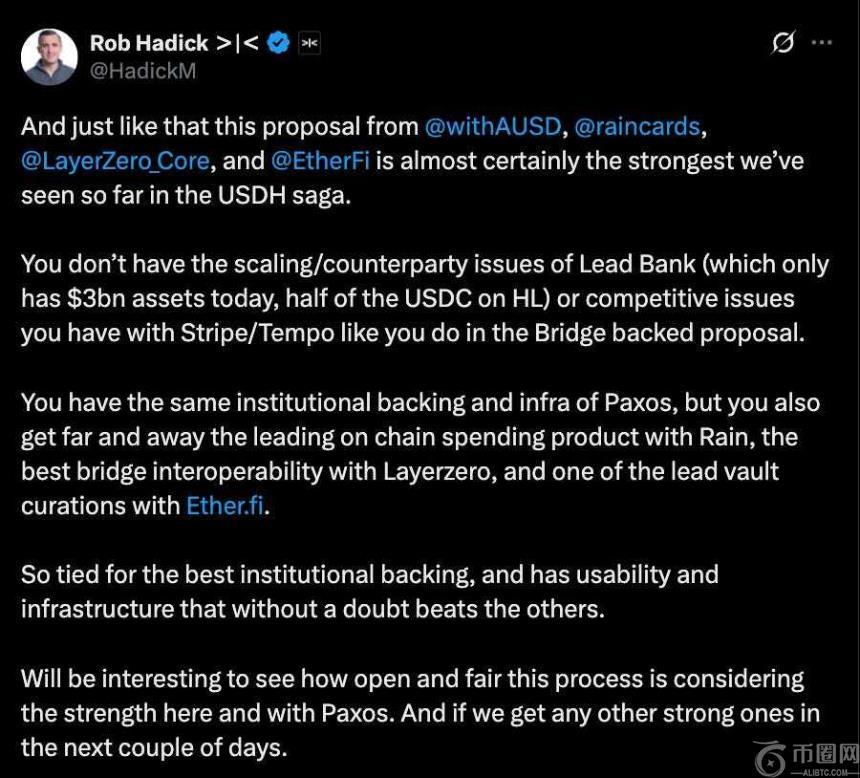
Task: Click the paragraph starting "You have the same institutional"
Action: pos(420,454)
